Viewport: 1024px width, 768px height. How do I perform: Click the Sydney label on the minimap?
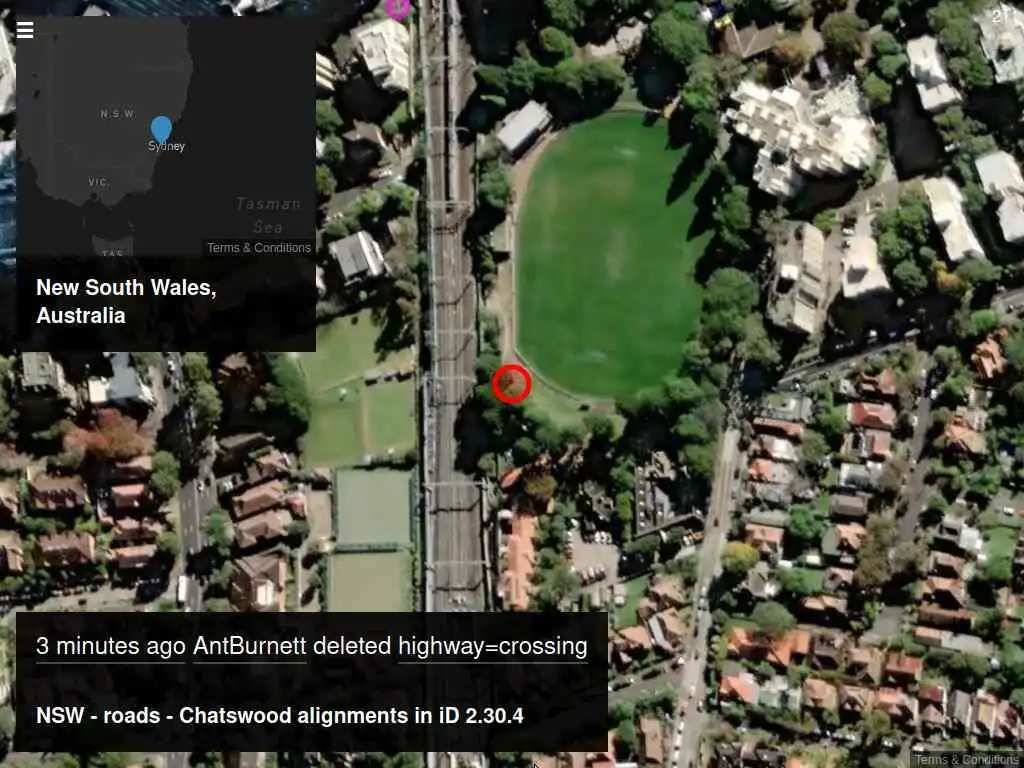click(x=167, y=146)
